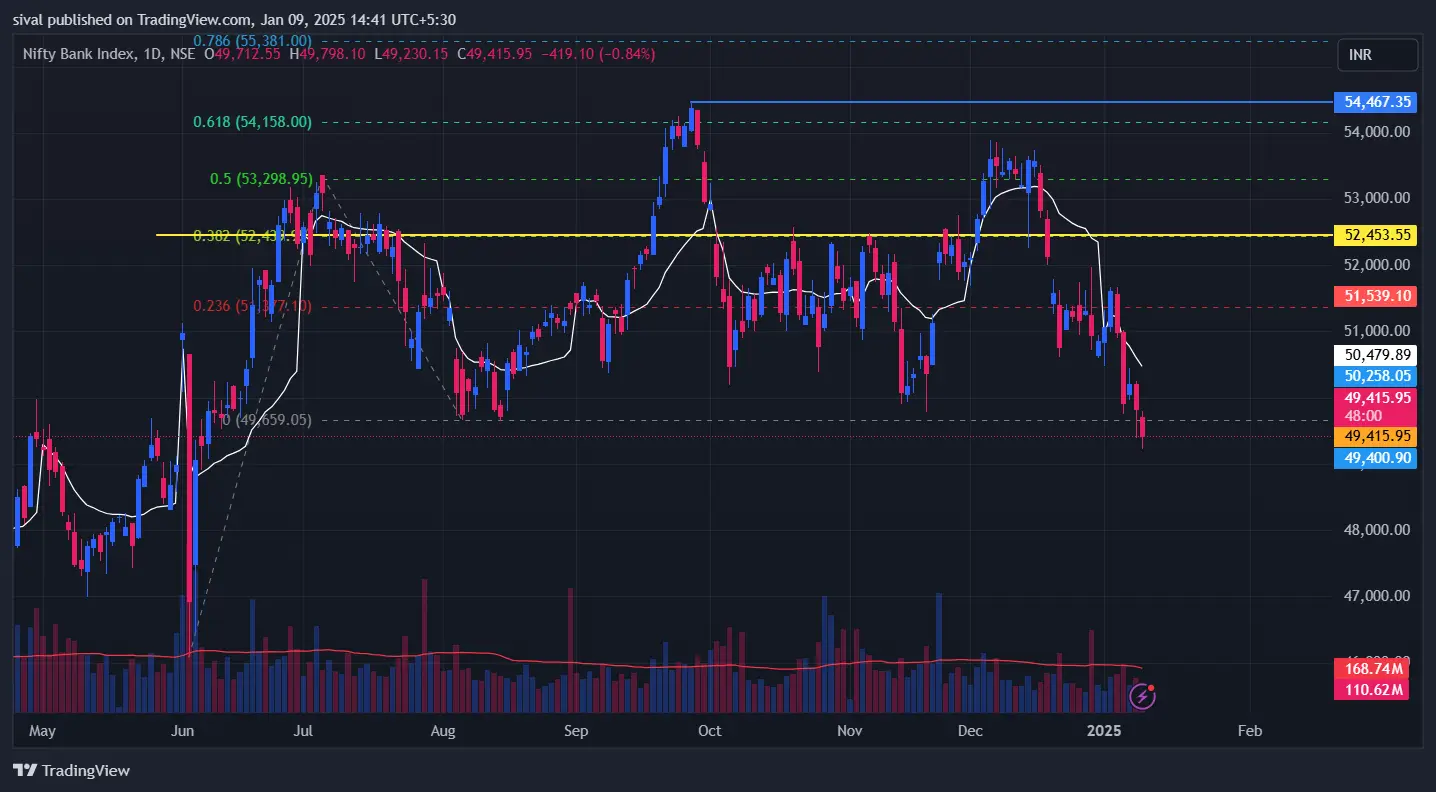1436x792 pixels.
Task: Click the 53,000.00 price scale tick
Action: coord(1377,197)
